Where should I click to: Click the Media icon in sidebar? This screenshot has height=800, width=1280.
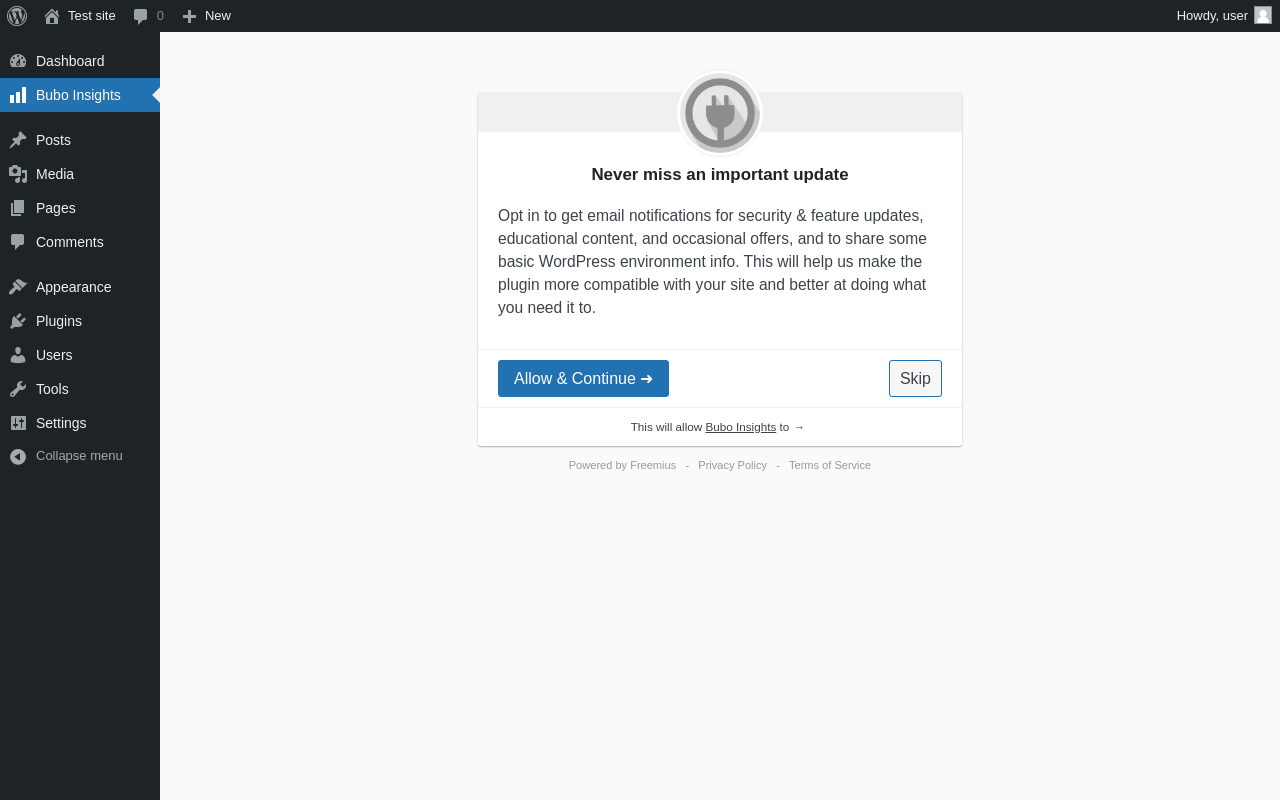[x=18, y=174]
